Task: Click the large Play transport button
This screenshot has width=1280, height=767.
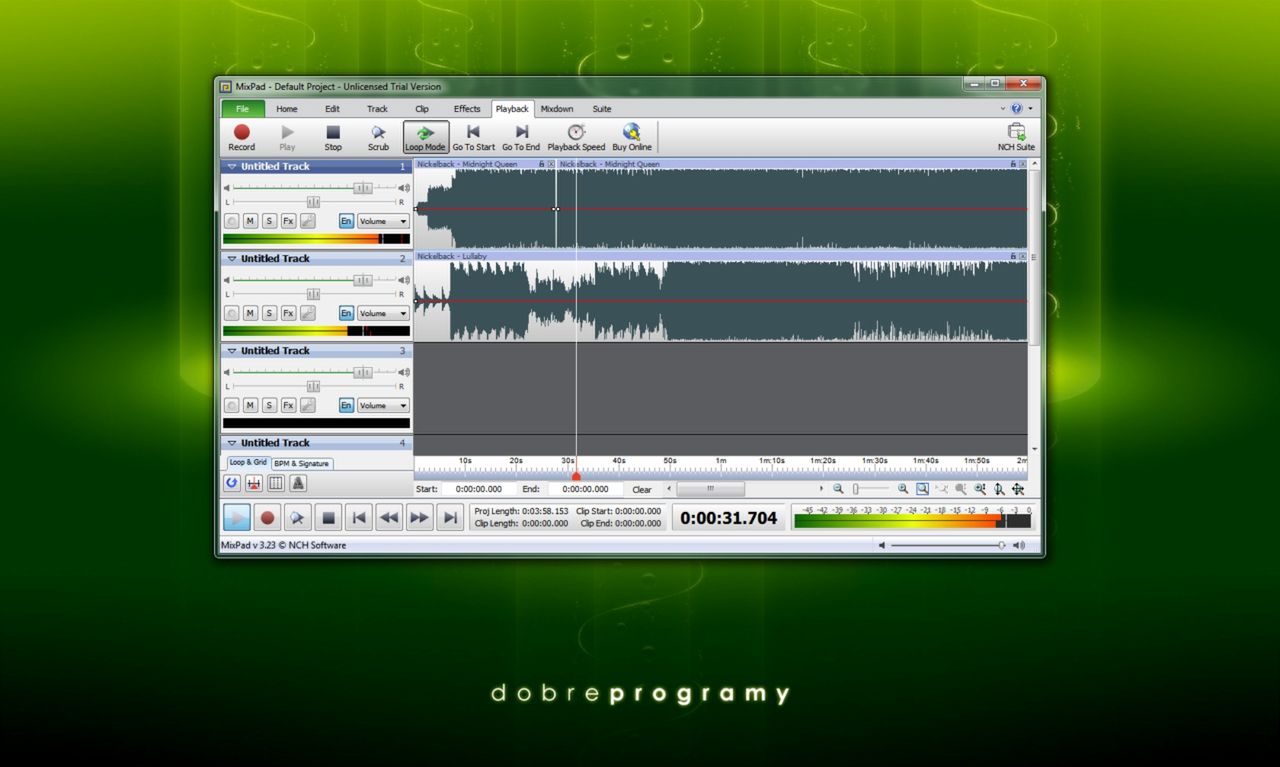Action: (x=236, y=517)
